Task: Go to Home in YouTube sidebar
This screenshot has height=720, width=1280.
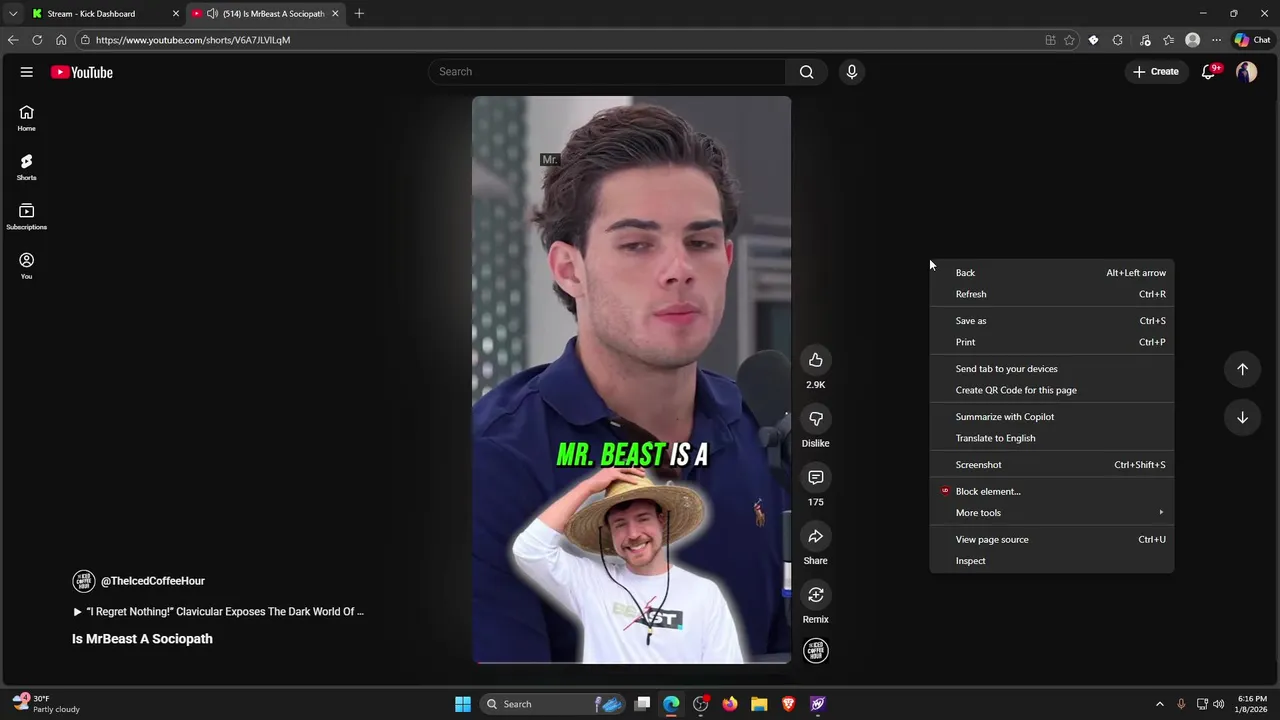Action: coord(27,118)
